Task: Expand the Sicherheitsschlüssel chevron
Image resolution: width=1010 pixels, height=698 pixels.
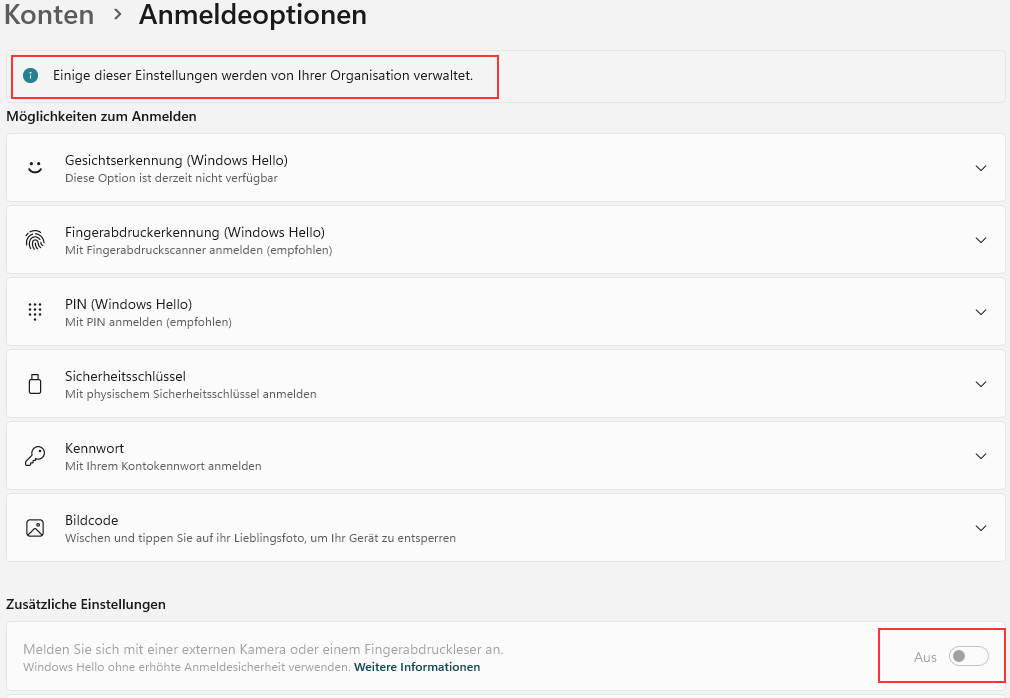Action: coord(981,384)
